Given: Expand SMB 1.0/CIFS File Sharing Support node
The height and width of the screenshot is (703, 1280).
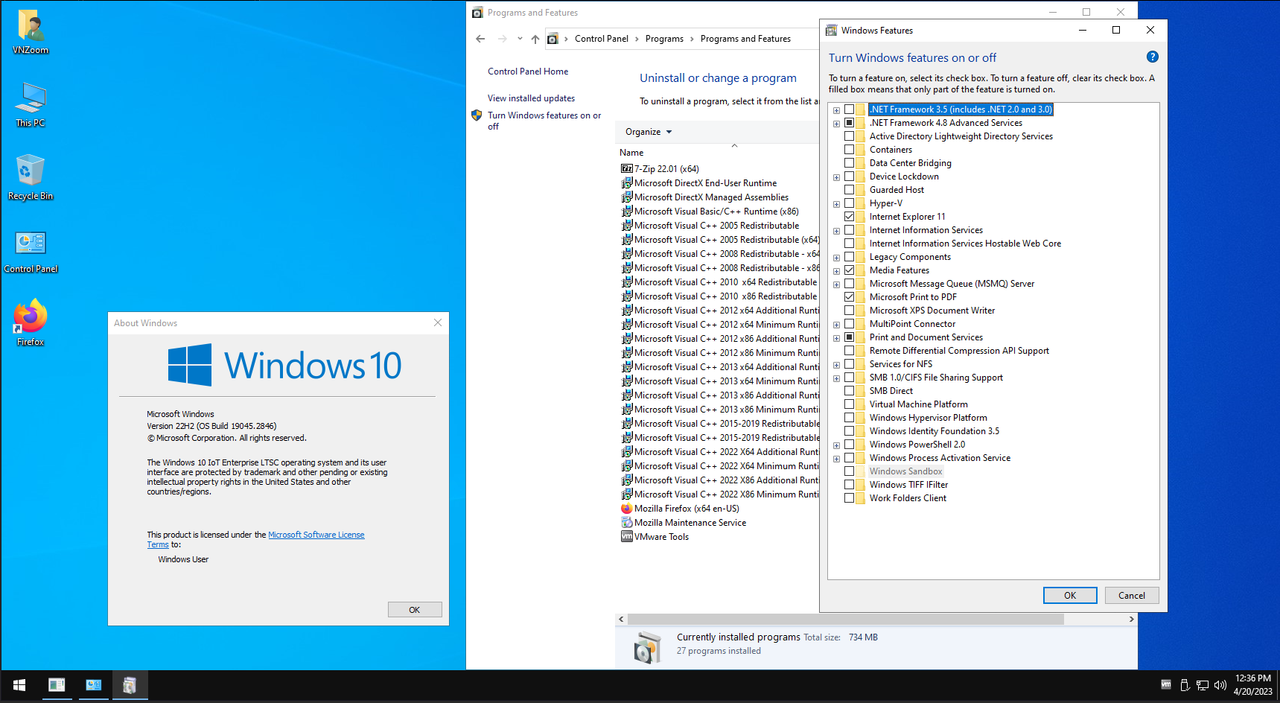Looking at the screenshot, I should 836,378.
